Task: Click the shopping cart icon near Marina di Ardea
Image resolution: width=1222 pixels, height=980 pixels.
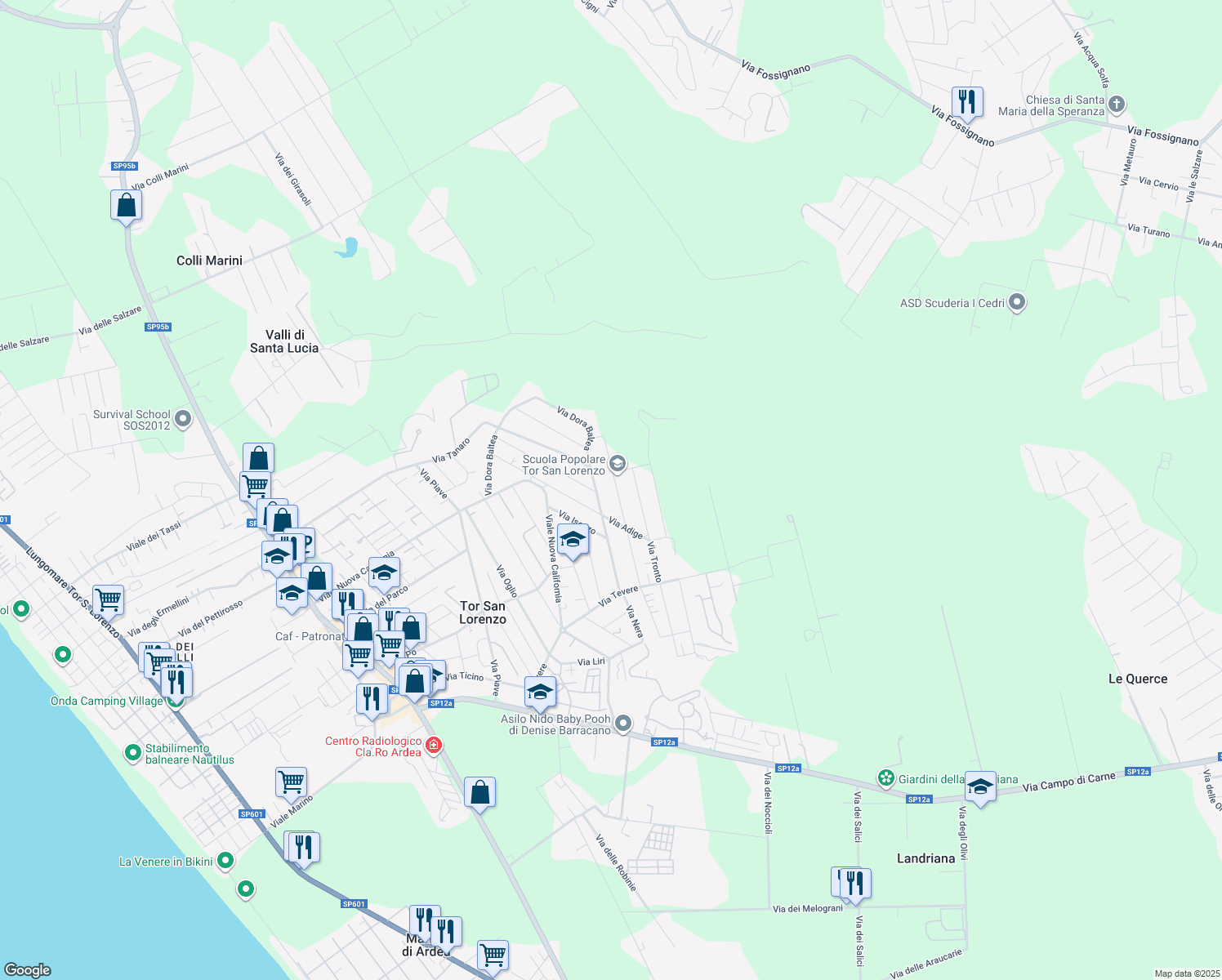Action: (492, 954)
